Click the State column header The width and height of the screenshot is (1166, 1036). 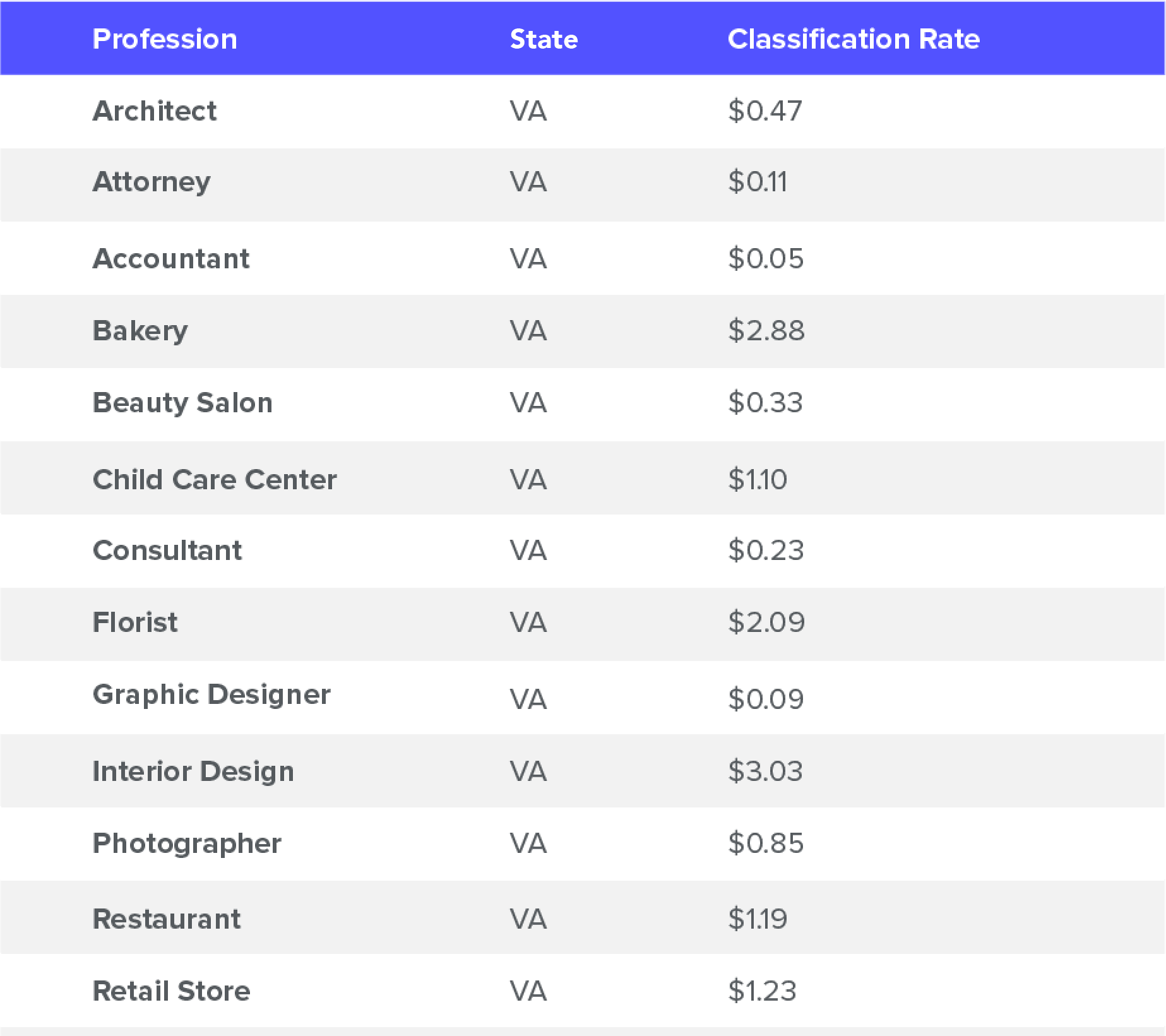click(544, 39)
